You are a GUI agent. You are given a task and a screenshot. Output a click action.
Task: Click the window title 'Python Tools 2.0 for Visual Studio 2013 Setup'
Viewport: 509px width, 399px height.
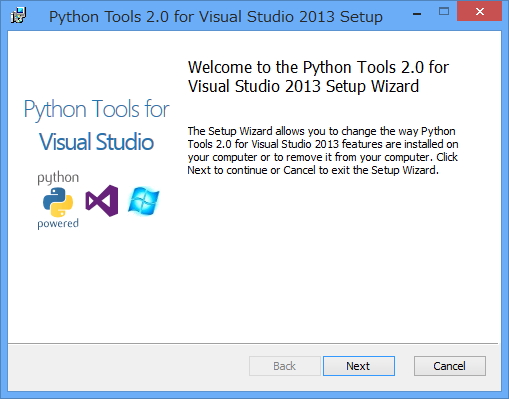point(216,16)
